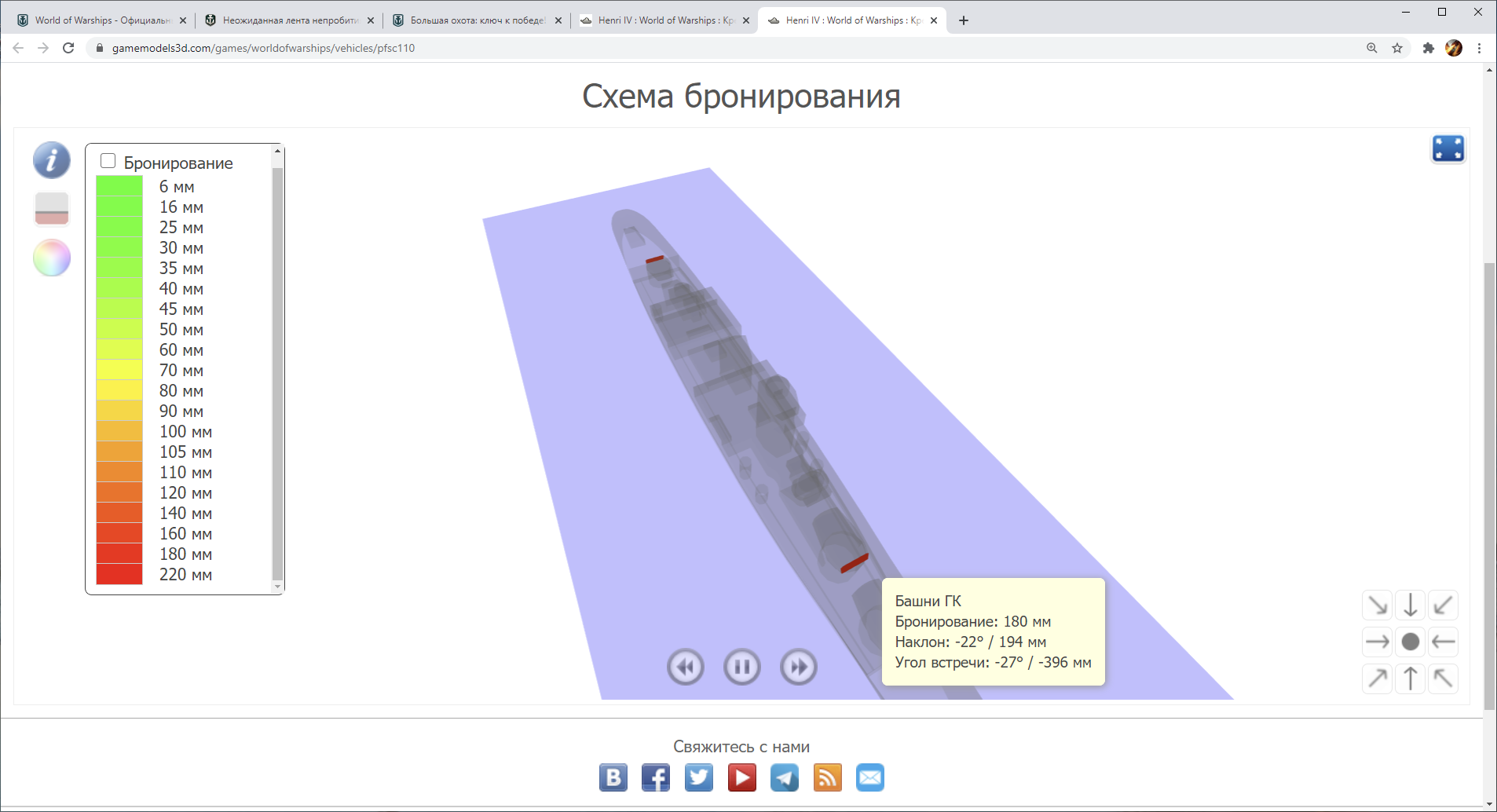Click the red turret on ship stern
The image size is (1497, 812).
(x=854, y=562)
